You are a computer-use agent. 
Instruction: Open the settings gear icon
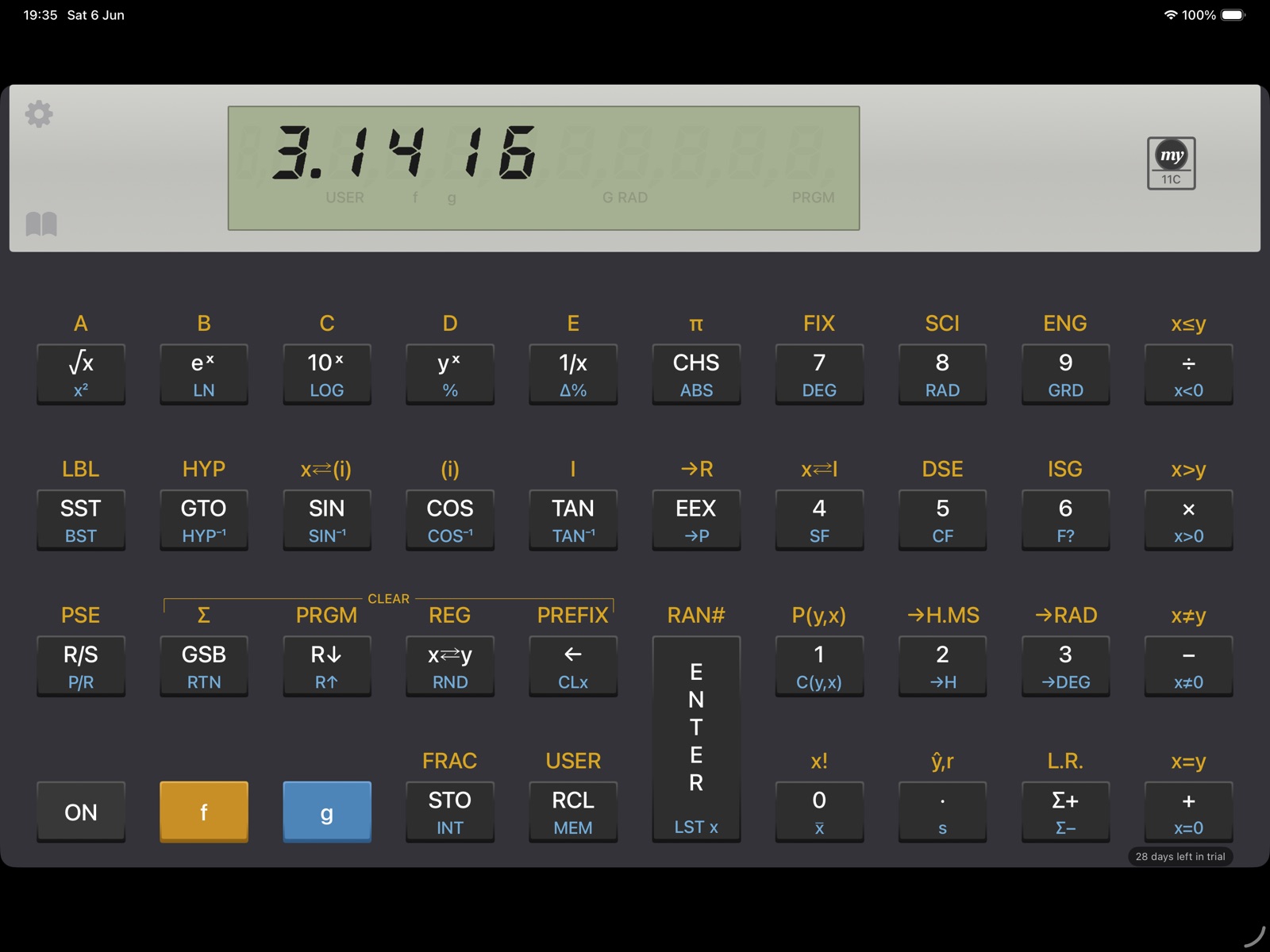(x=39, y=114)
